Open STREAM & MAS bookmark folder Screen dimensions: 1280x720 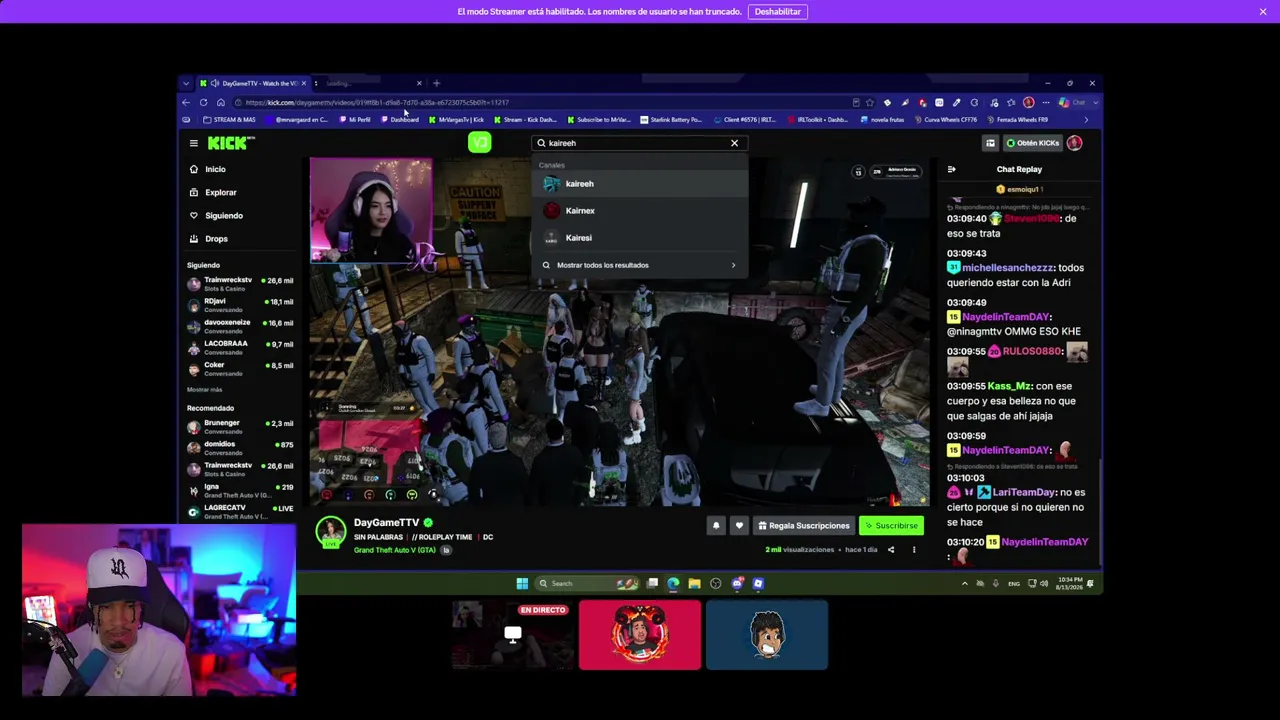(x=230, y=120)
